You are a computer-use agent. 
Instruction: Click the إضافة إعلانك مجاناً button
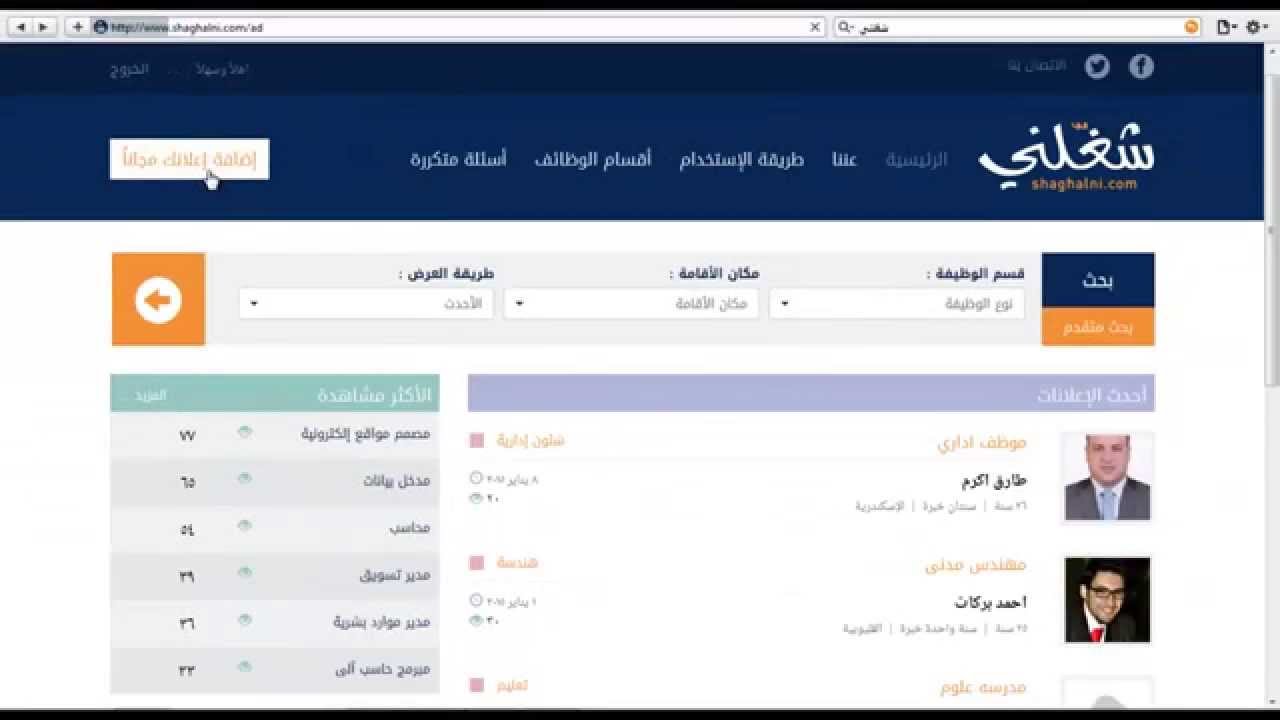point(189,159)
